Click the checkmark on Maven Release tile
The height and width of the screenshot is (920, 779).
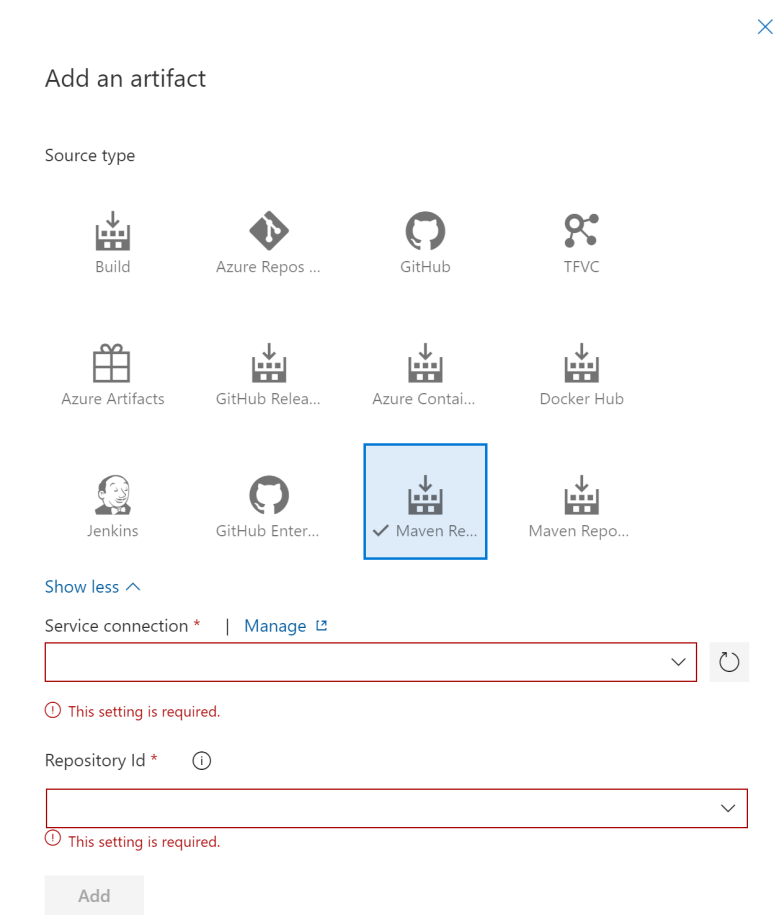[x=378, y=531]
